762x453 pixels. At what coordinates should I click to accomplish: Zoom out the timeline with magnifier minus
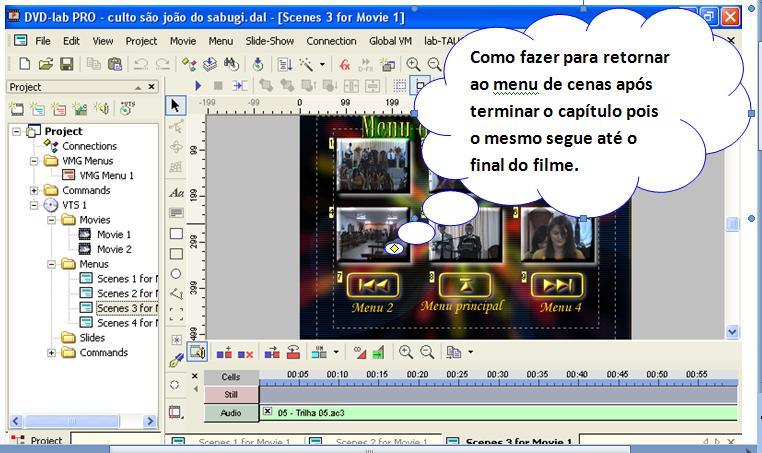click(427, 352)
